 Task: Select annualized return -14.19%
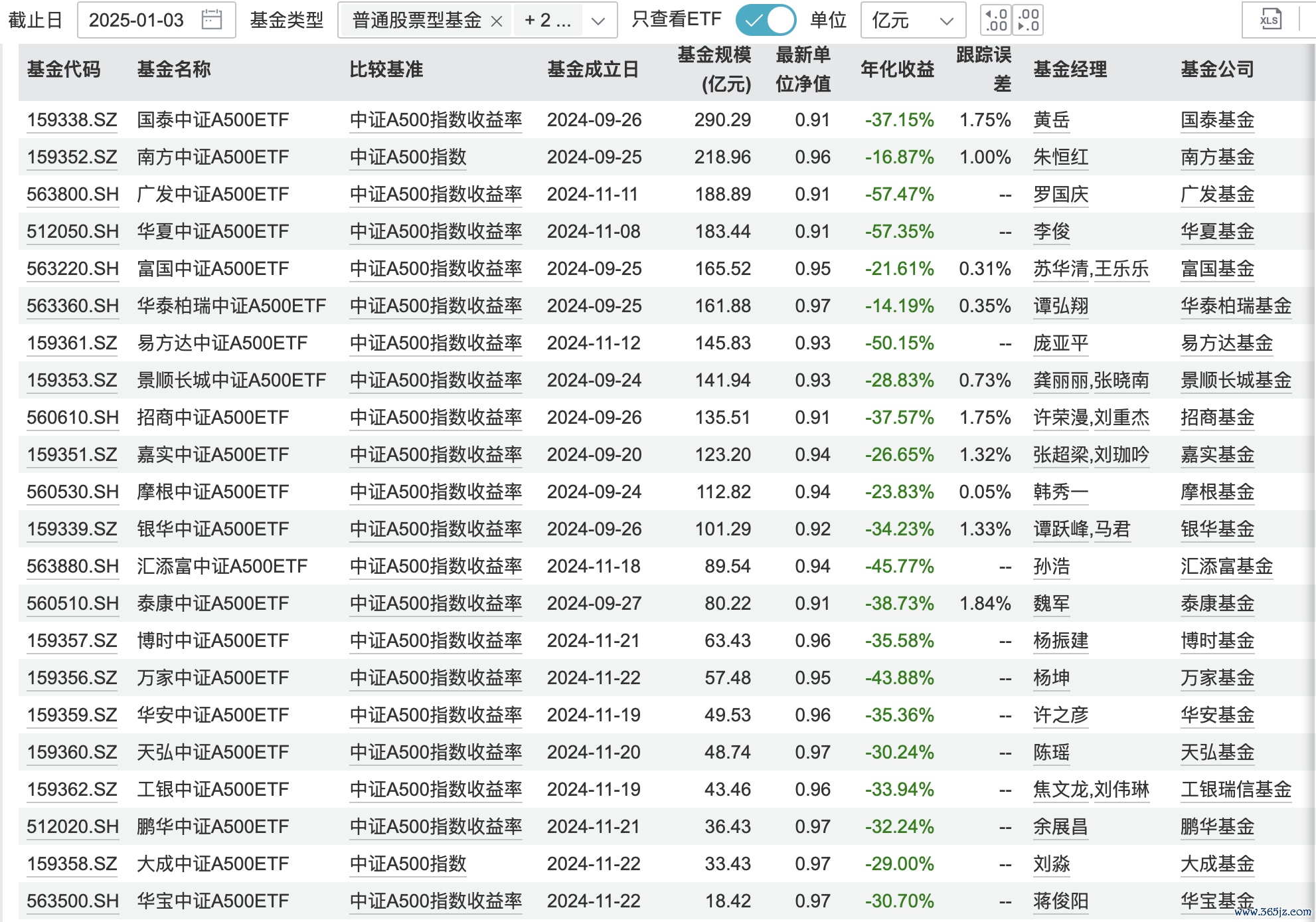(900, 306)
